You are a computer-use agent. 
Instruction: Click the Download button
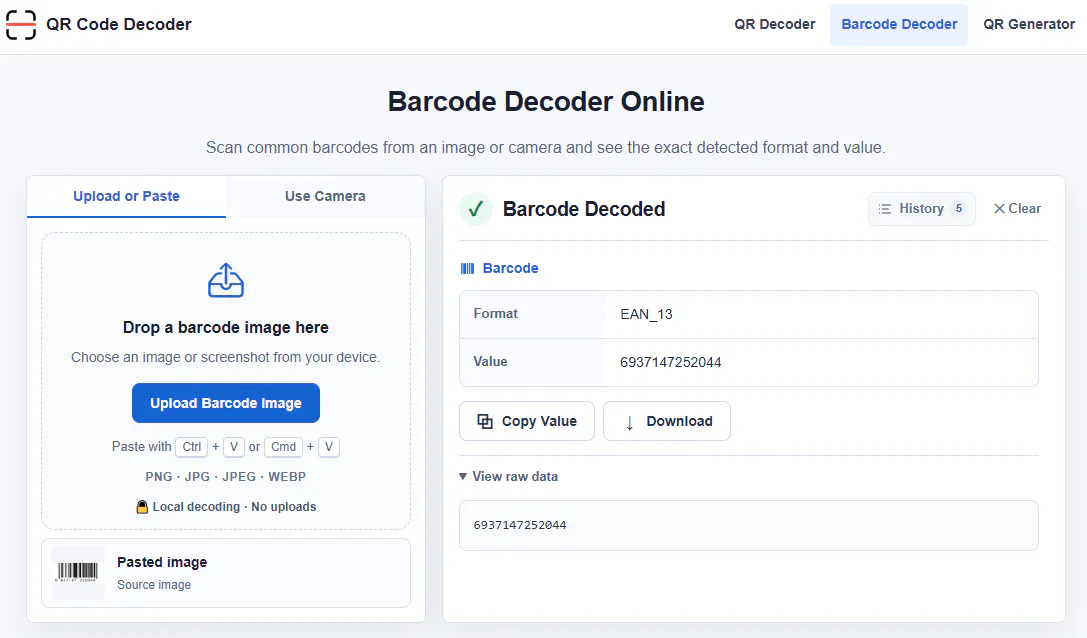(x=667, y=421)
